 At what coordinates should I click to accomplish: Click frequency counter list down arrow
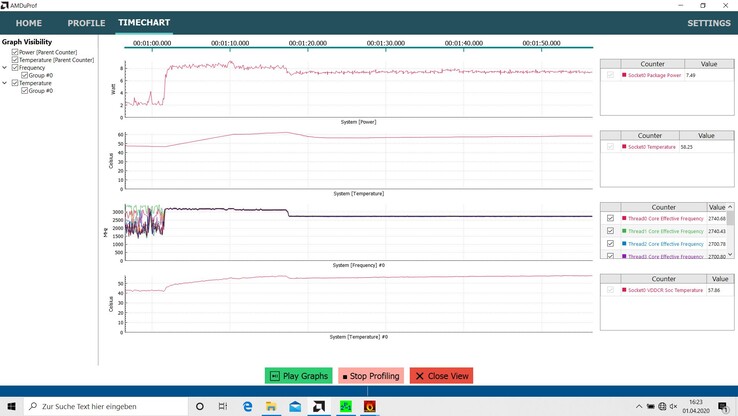coord(730,255)
